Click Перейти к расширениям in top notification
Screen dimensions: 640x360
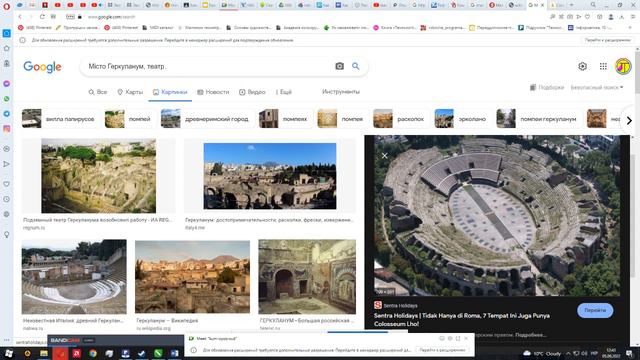[x=608, y=40]
